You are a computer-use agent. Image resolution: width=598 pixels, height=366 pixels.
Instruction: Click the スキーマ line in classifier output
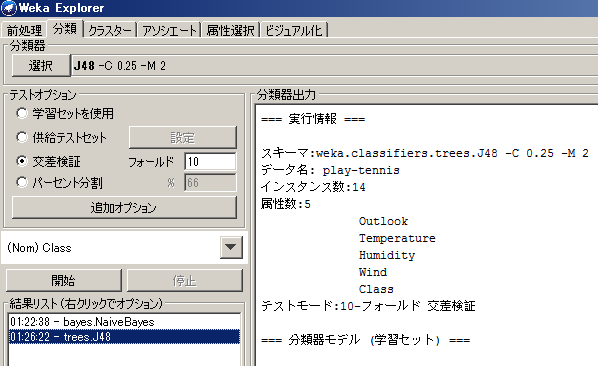tap(425, 153)
